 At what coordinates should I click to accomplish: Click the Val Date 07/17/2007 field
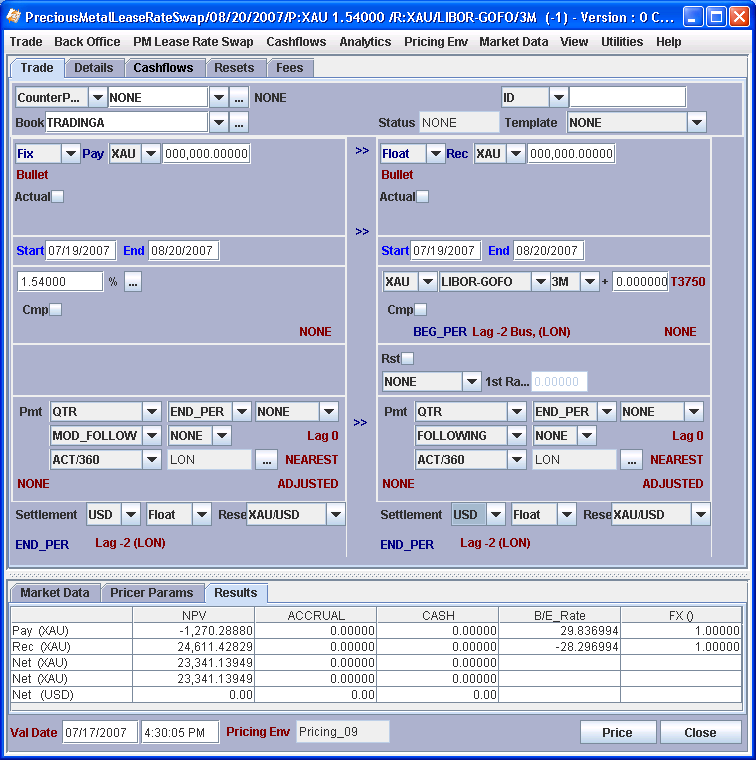pyautogui.click(x=100, y=732)
